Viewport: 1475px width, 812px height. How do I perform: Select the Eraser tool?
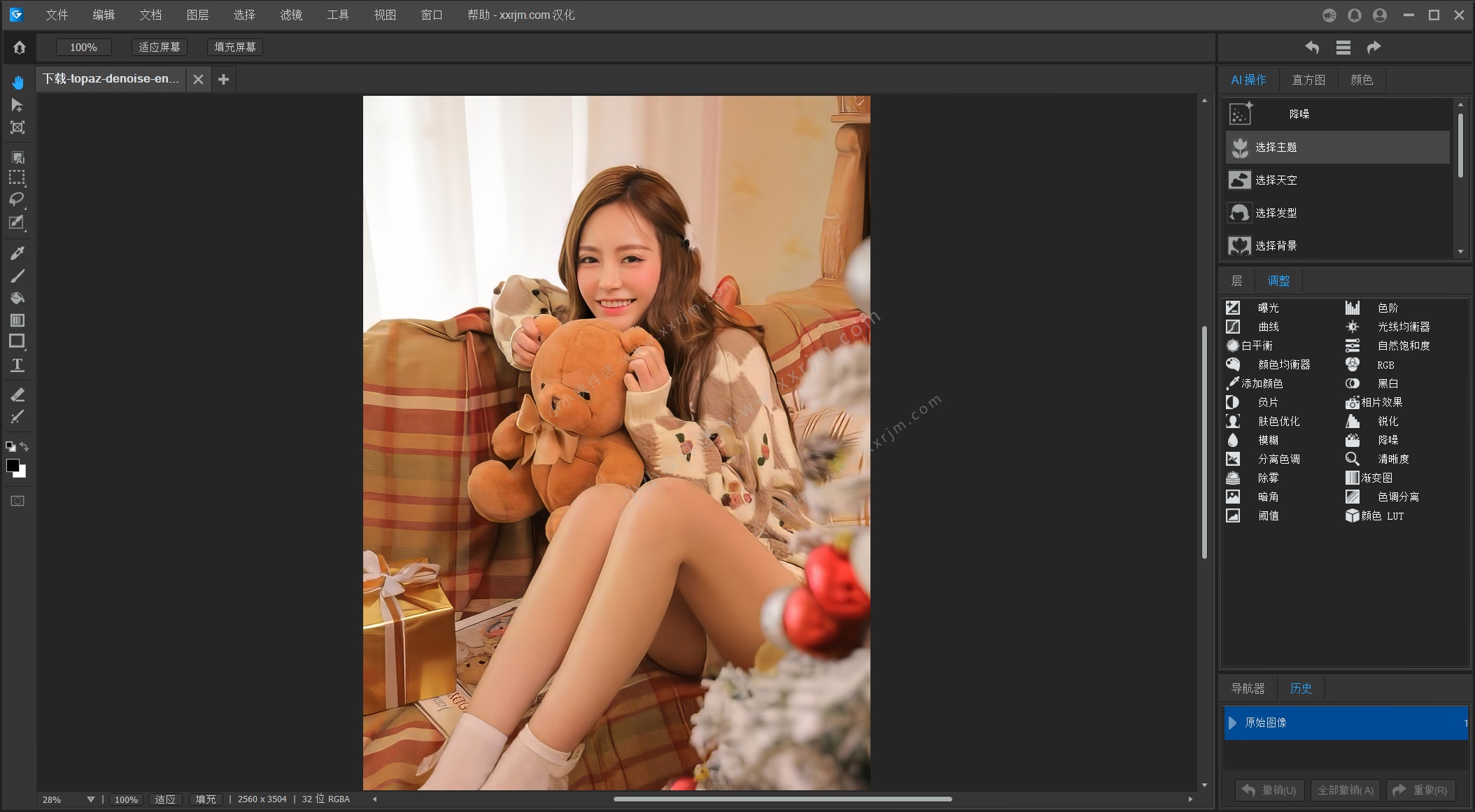click(x=17, y=394)
